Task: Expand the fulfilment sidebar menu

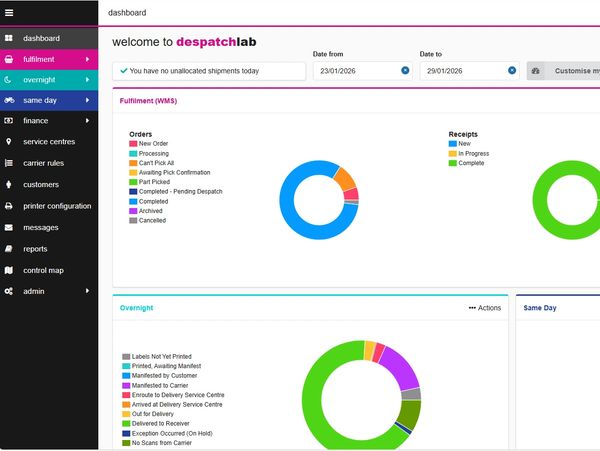Action: click(x=88, y=60)
